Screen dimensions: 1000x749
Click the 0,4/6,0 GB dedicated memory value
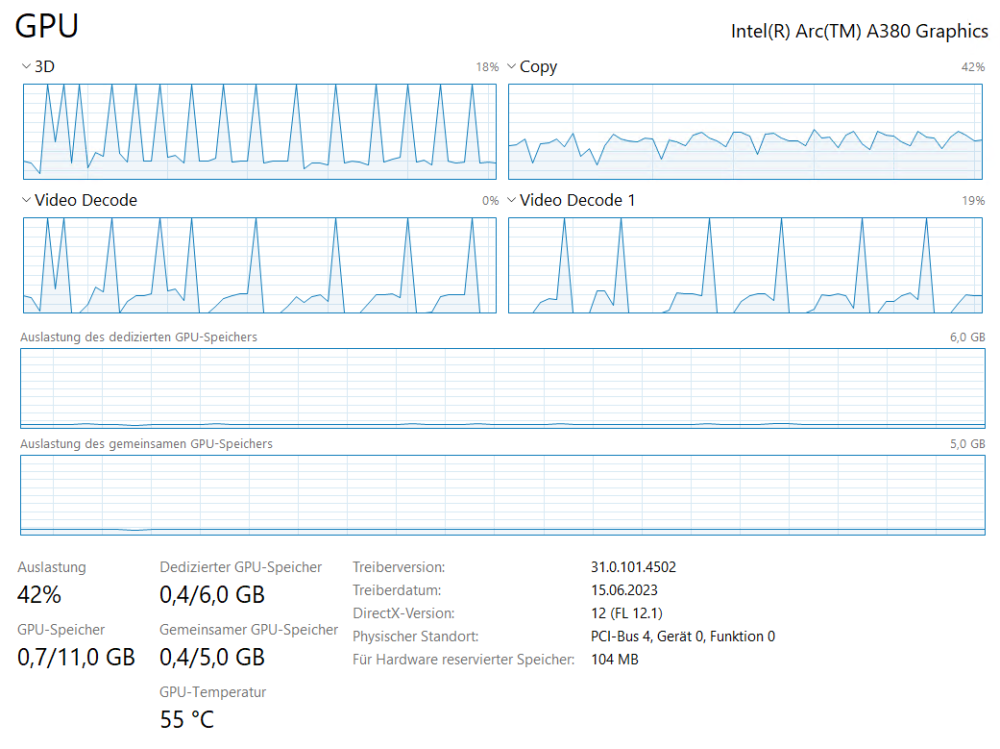pyautogui.click(x=212, y=595)
